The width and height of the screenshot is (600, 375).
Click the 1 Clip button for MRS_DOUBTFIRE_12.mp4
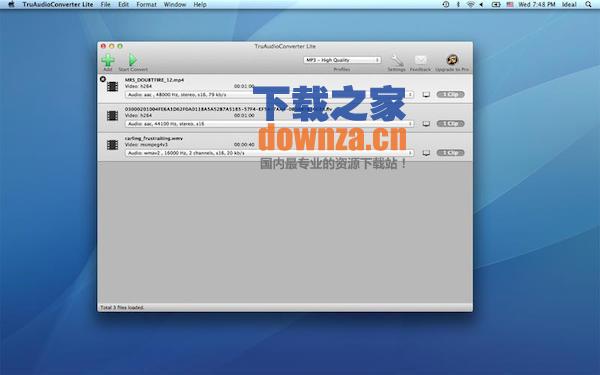pyautogui.click(x=450, y=95)
